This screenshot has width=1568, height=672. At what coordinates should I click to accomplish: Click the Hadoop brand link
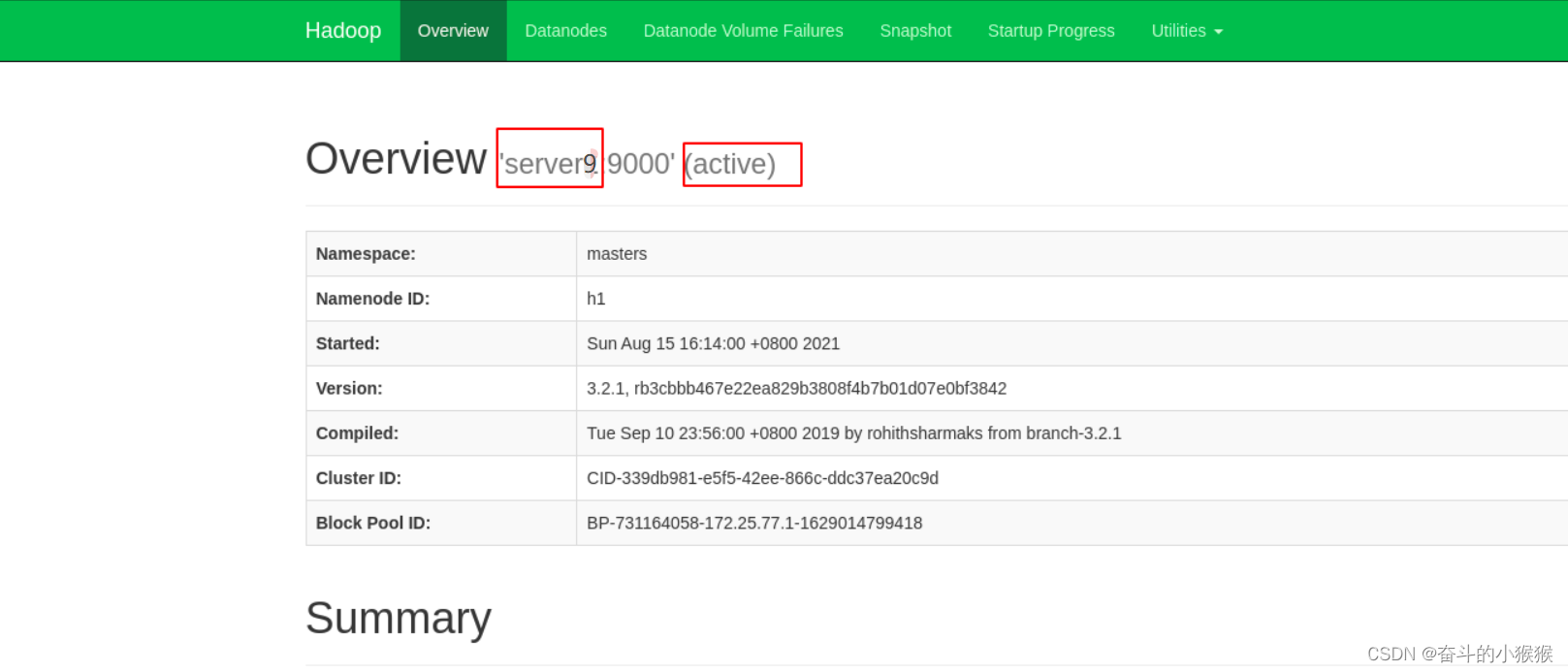pos(343,31)
